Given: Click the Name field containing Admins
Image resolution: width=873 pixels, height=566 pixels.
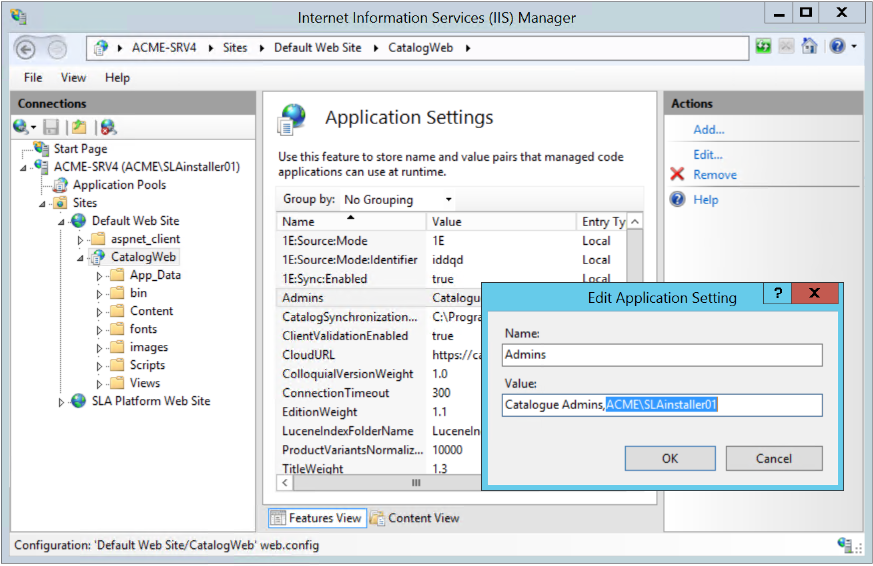Looking at the screenshot, I should (x=662, y=355).
